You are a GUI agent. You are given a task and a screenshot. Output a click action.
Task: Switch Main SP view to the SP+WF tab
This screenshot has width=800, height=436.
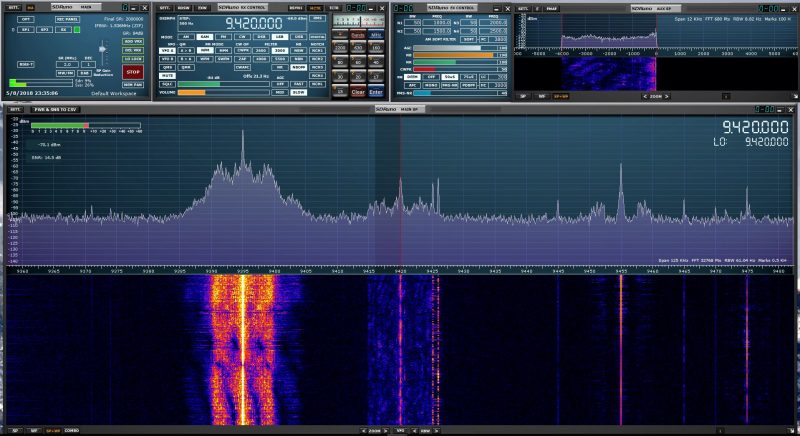point(53,431)
